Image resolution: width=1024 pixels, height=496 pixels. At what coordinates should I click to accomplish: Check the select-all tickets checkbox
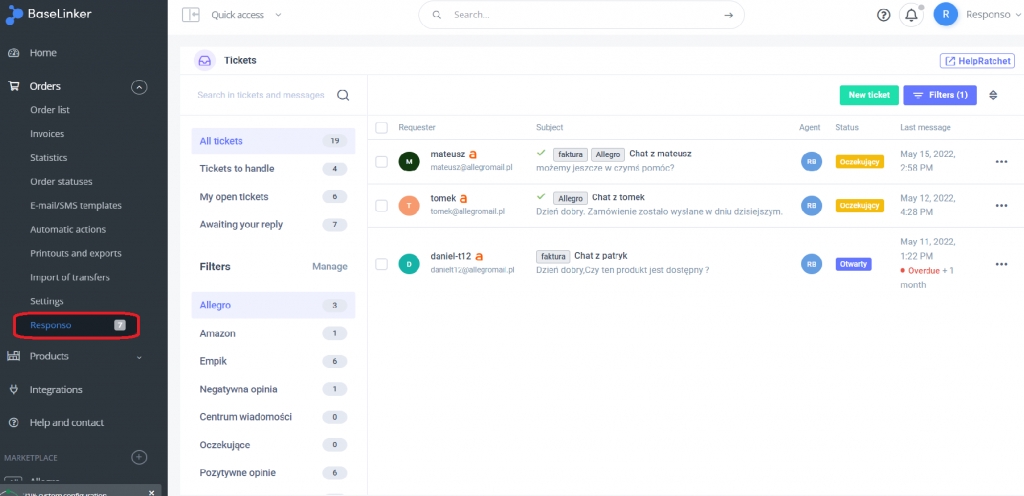point(381,128)
